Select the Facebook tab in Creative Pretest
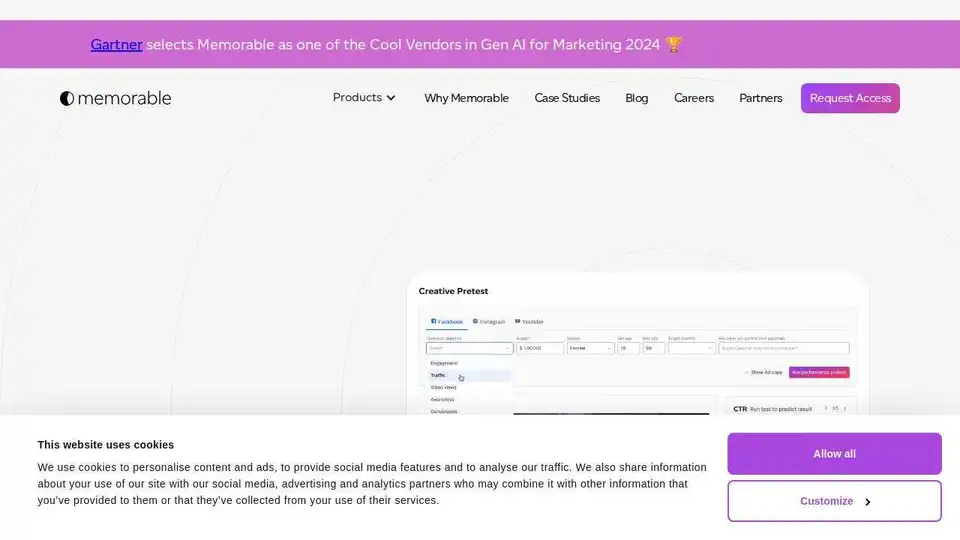The image size is (960, 540). pos(447,321)
